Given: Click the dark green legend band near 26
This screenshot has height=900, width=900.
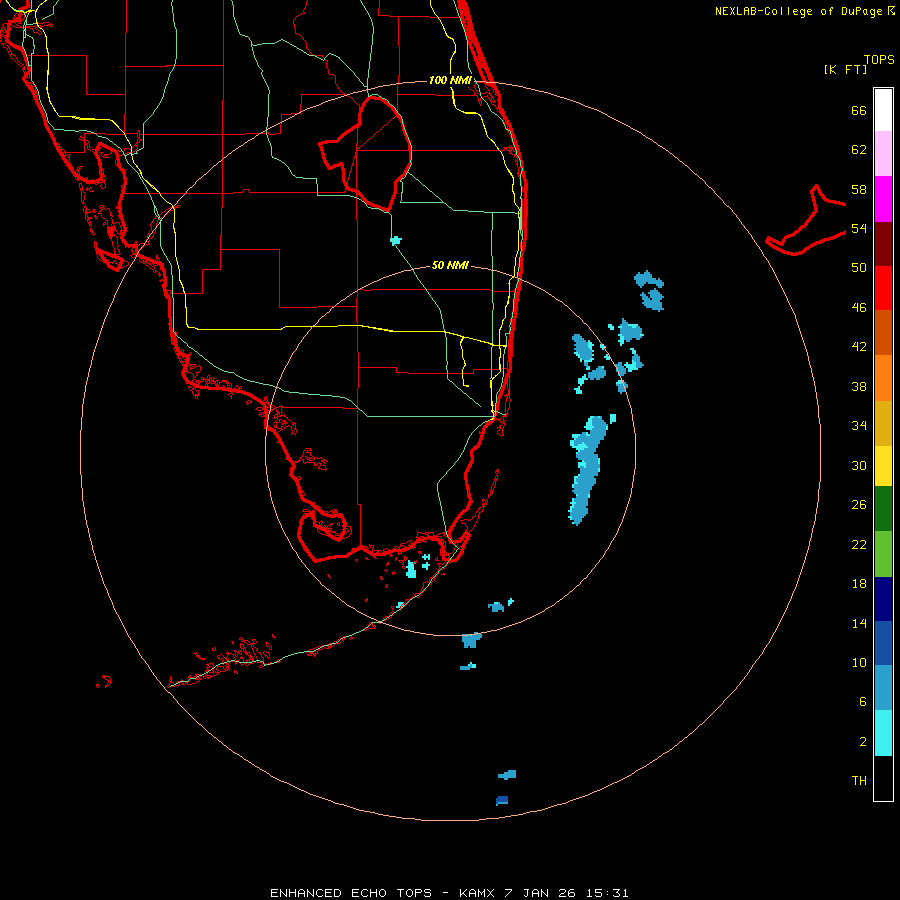Looking at the screenshot, I should (883, 509).
